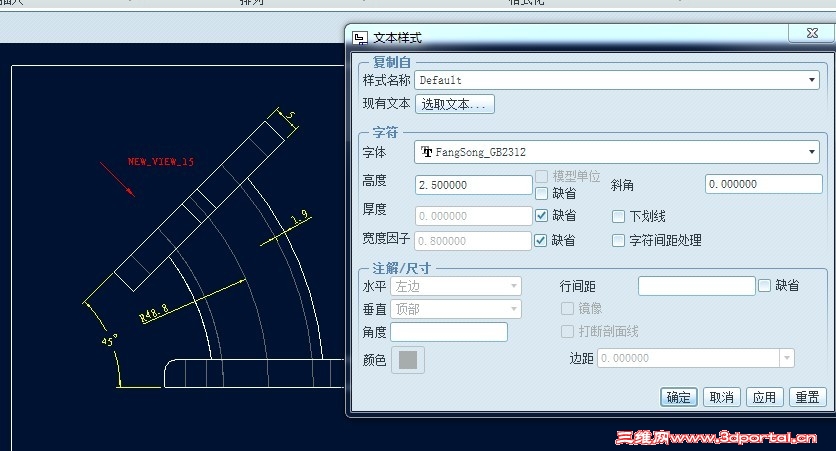Enable the 下划线 checkbox
This screenshot has height=451, width=836.
pyautogui.click(x=618, y=216)
